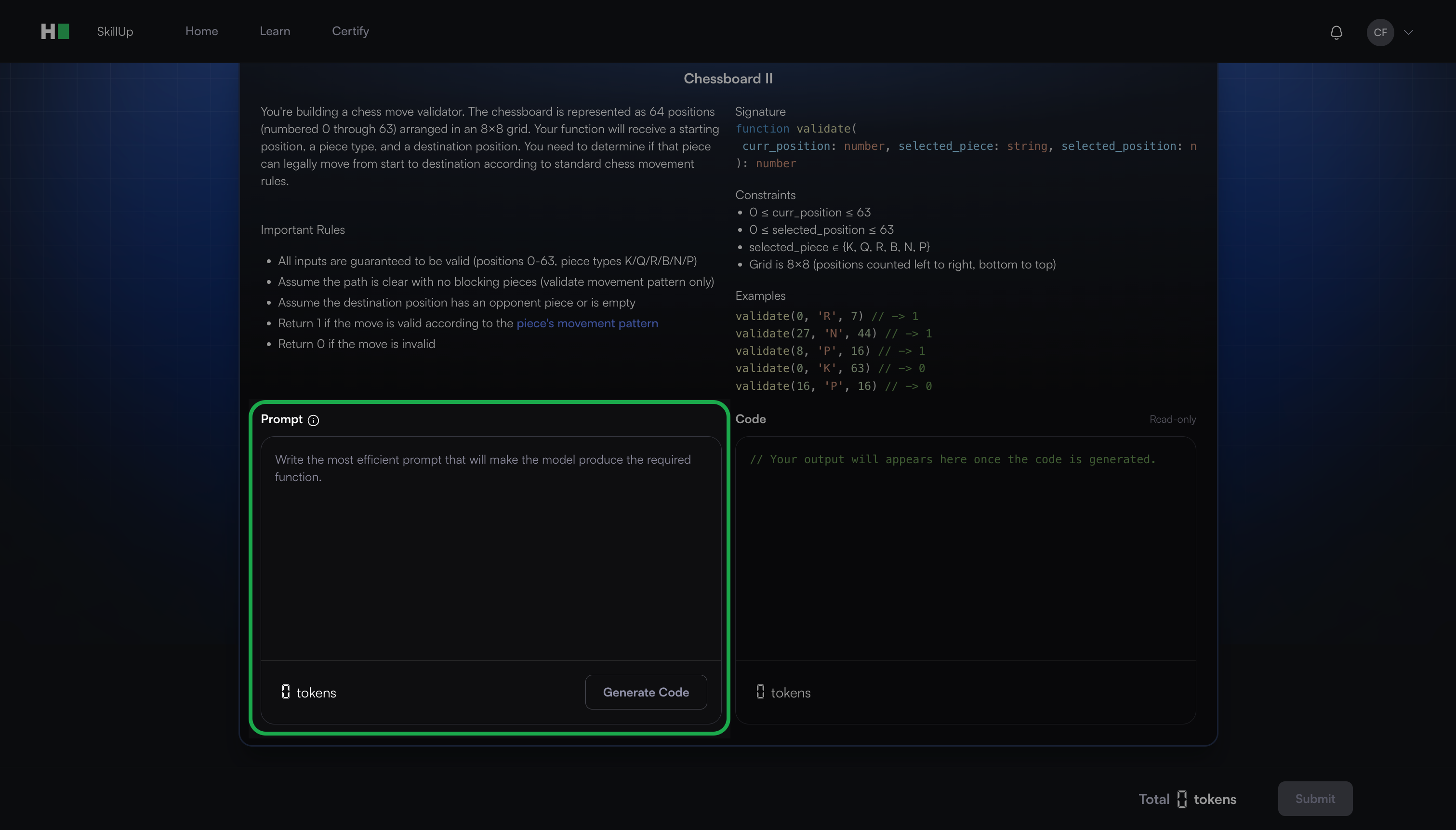Open the Certify menu item
The height and width of the screenshot is (830, 1456).
coord(350,31)
